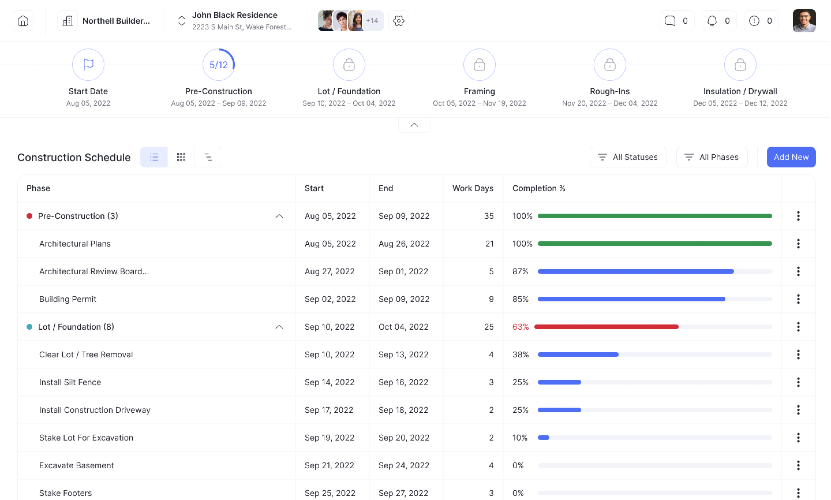Screen dimensions: 831x500
Task: Open the Northell Builders company icon
Action: click(67, 21)
